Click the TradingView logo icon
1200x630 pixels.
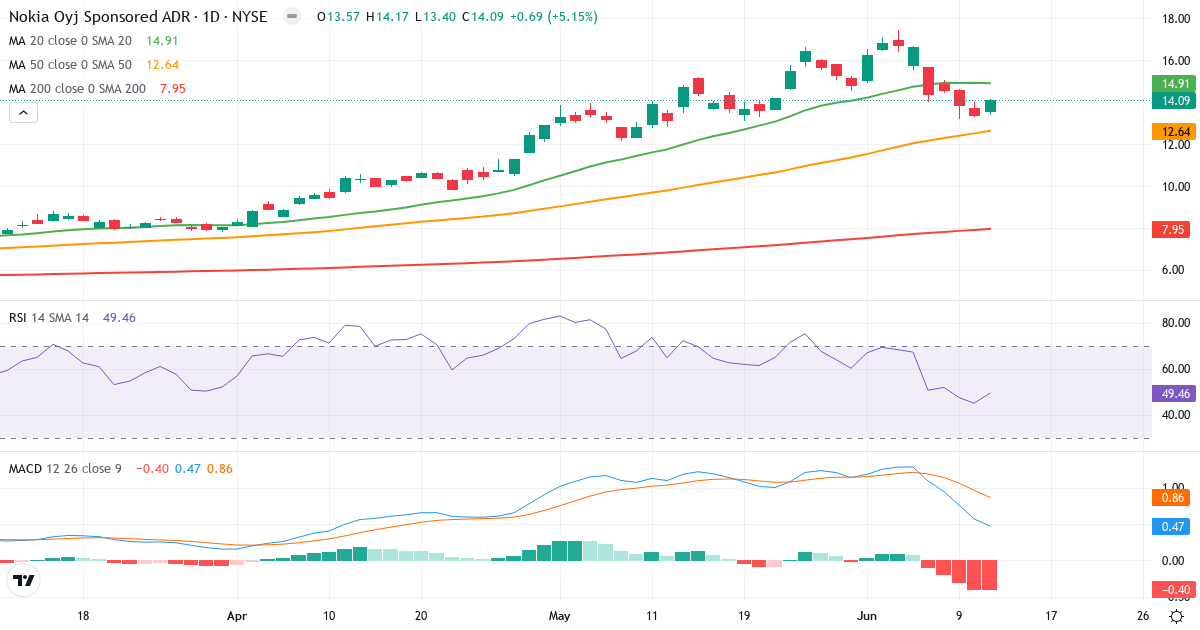click(x=23, y=580)
